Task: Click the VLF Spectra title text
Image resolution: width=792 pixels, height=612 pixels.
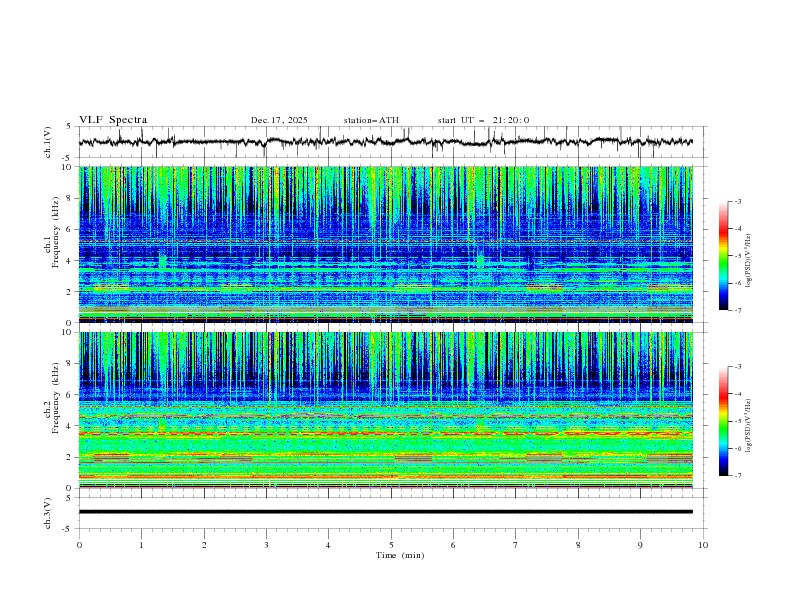Action: (113, 120)
